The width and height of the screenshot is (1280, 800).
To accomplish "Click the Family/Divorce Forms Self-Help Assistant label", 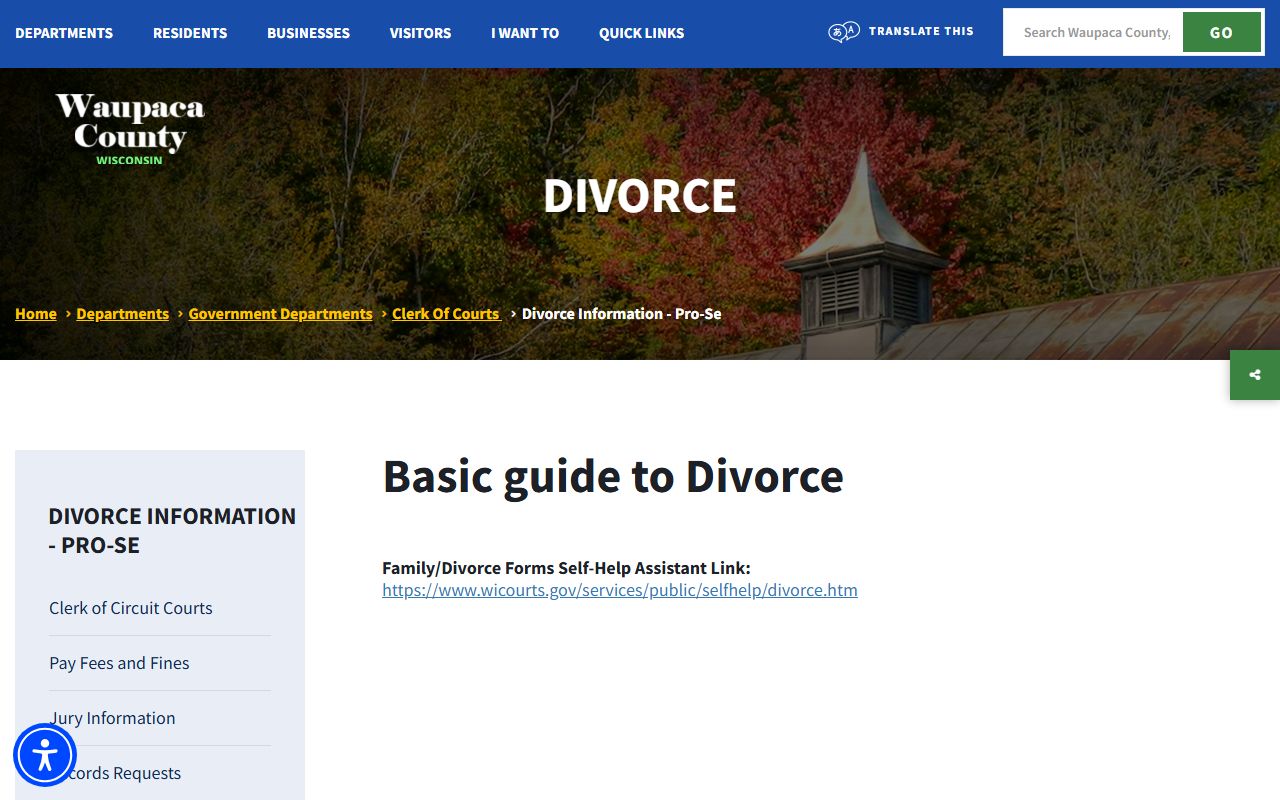I will point(566,568).
